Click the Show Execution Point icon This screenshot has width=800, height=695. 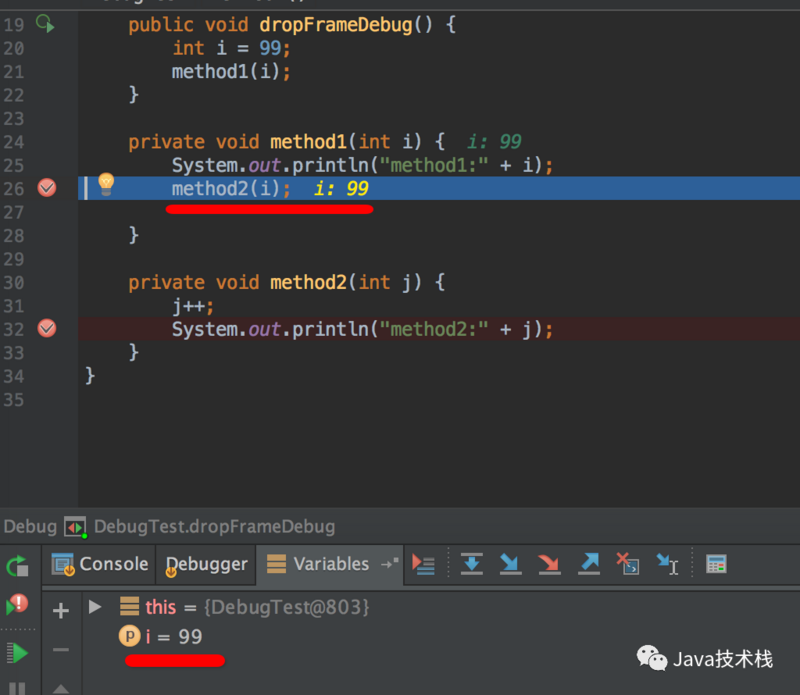[423, 564]
